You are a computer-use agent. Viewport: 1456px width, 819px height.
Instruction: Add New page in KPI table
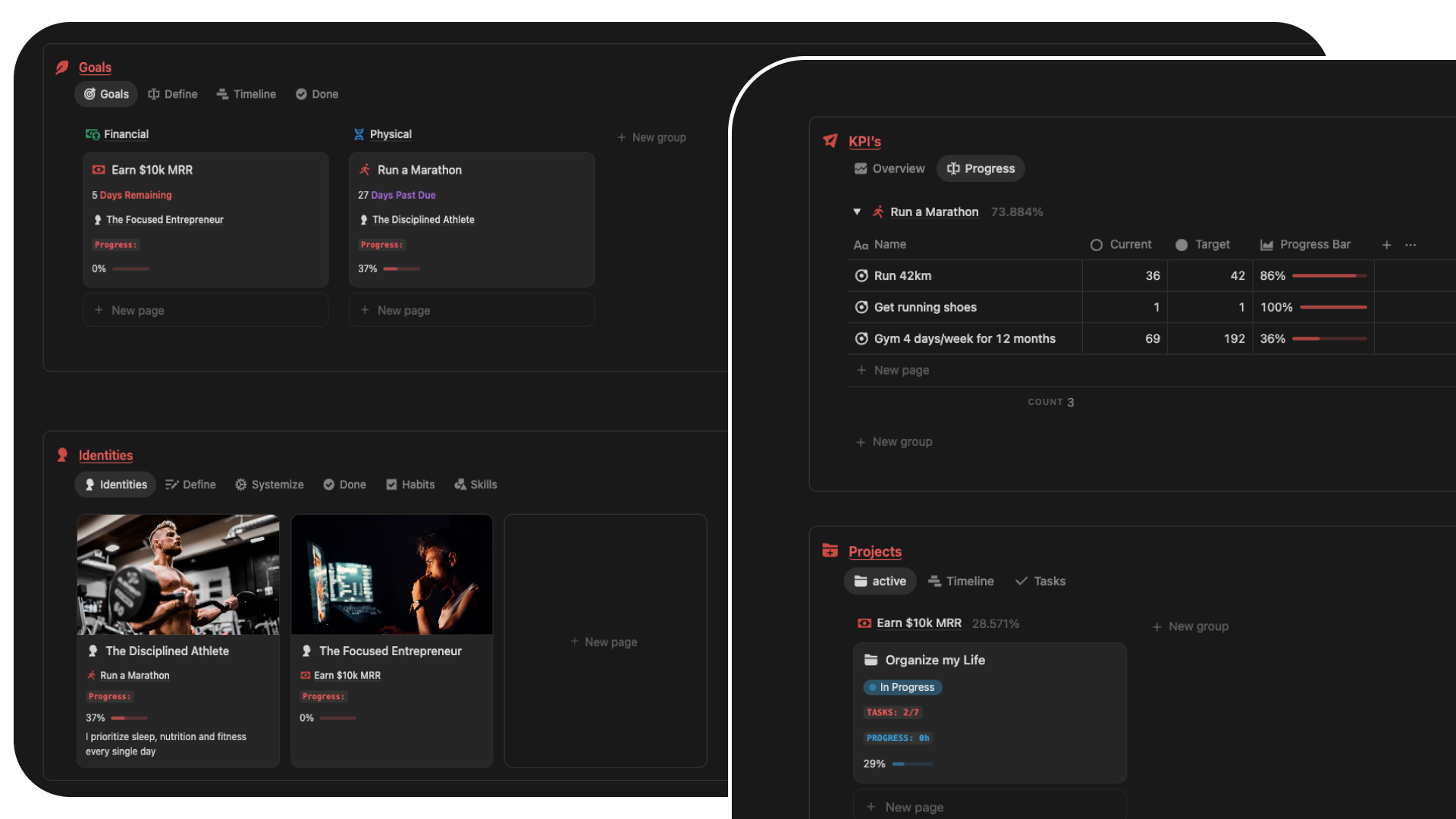893,370
